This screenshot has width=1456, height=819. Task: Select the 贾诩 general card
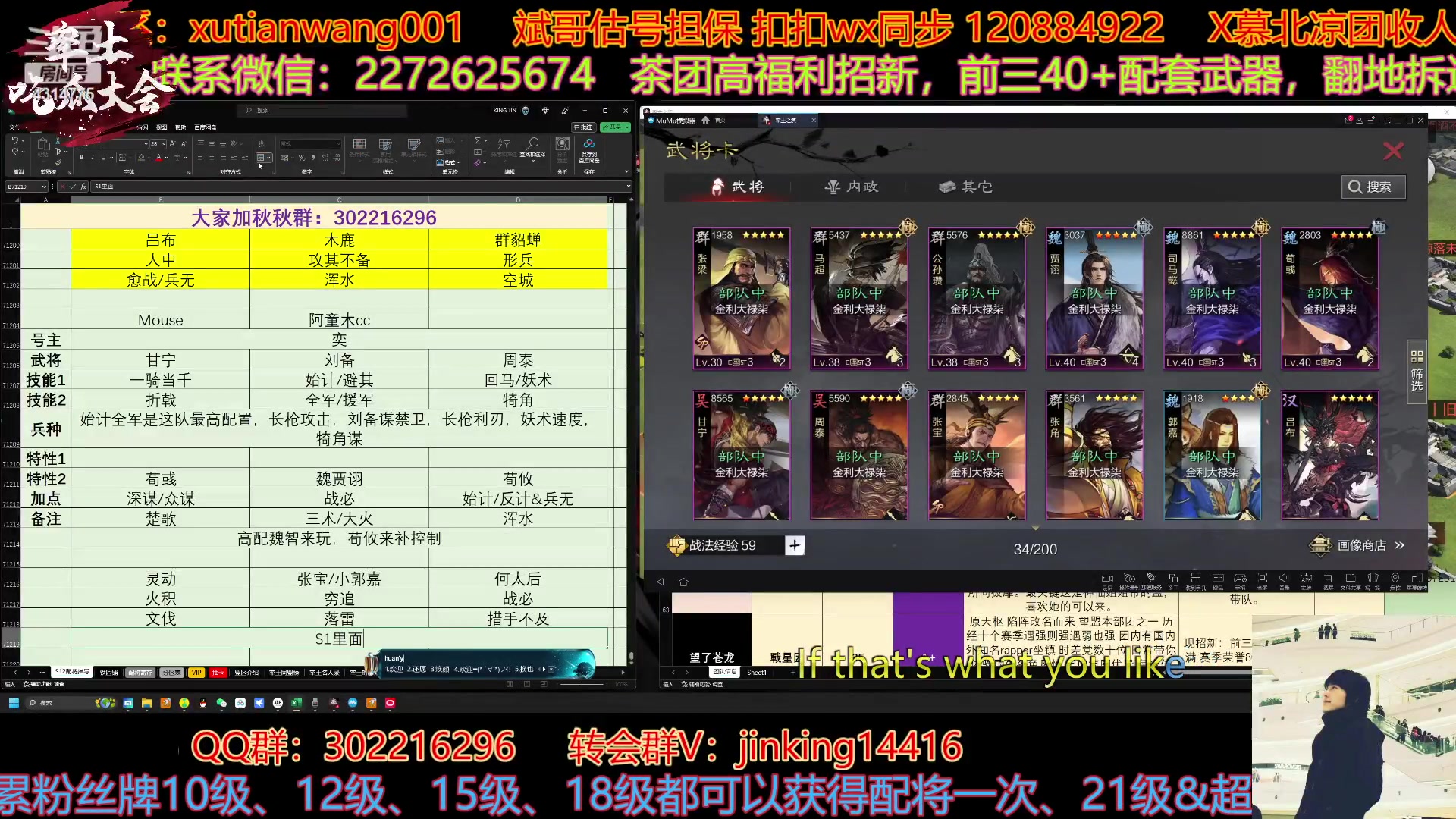tap(1094, 299)
